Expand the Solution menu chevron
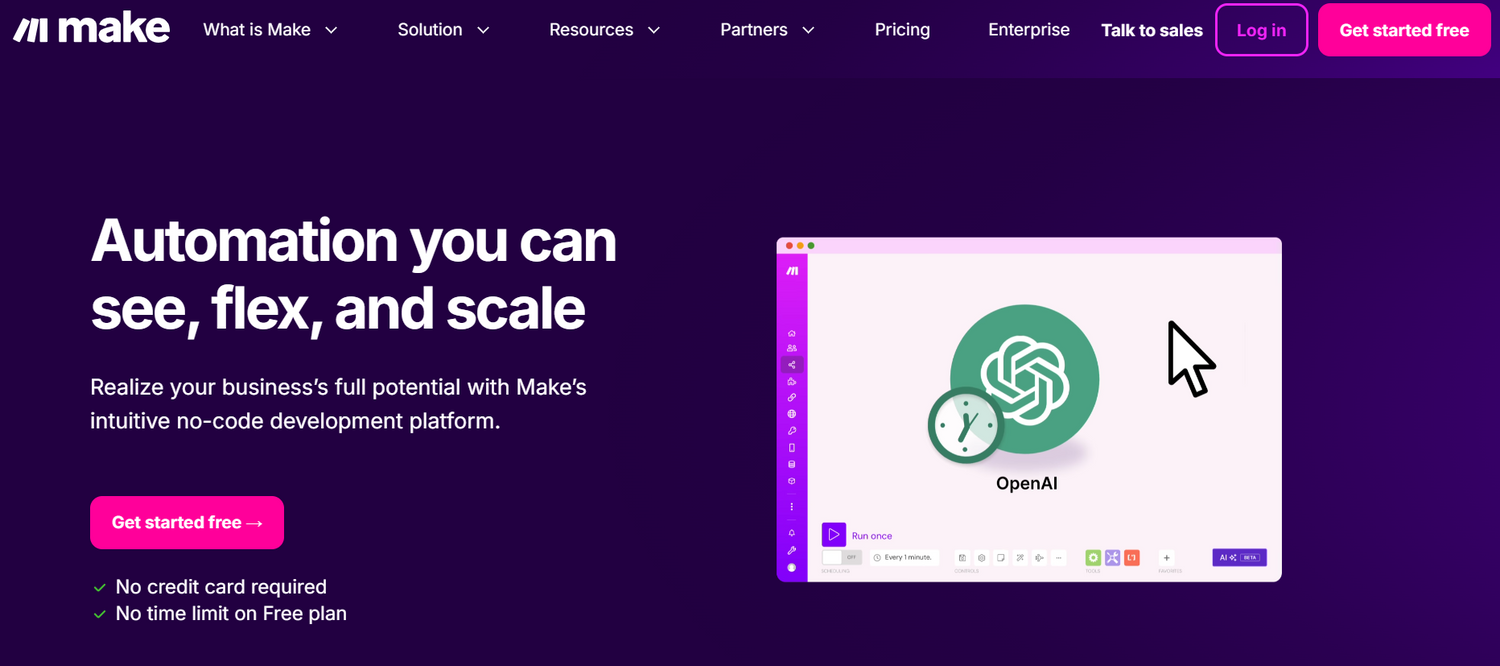The height and width of the screenshot is (666, 1500). tap(483, 30)
